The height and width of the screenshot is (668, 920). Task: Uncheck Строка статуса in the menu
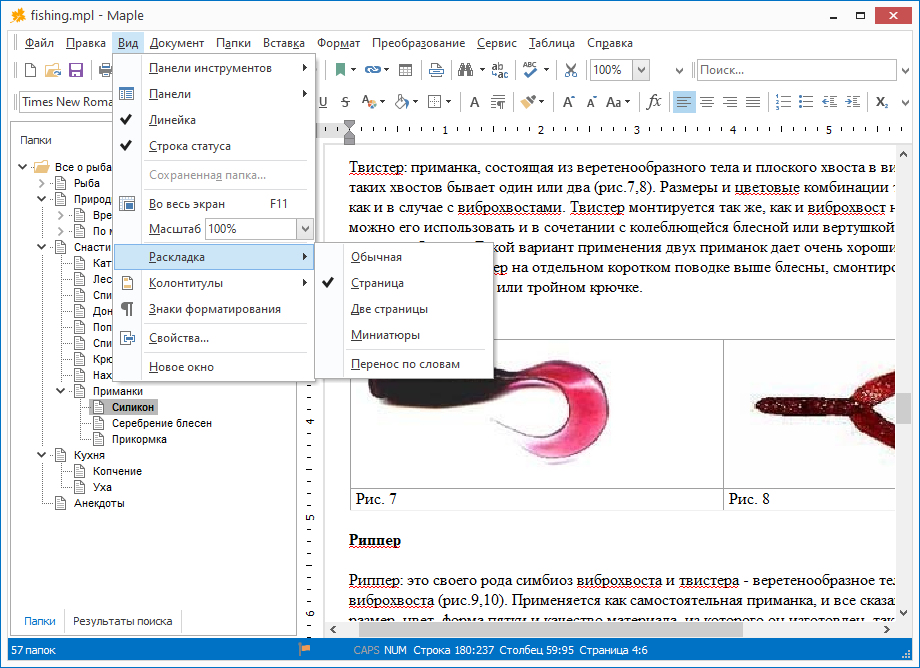(x=189, y=146)
